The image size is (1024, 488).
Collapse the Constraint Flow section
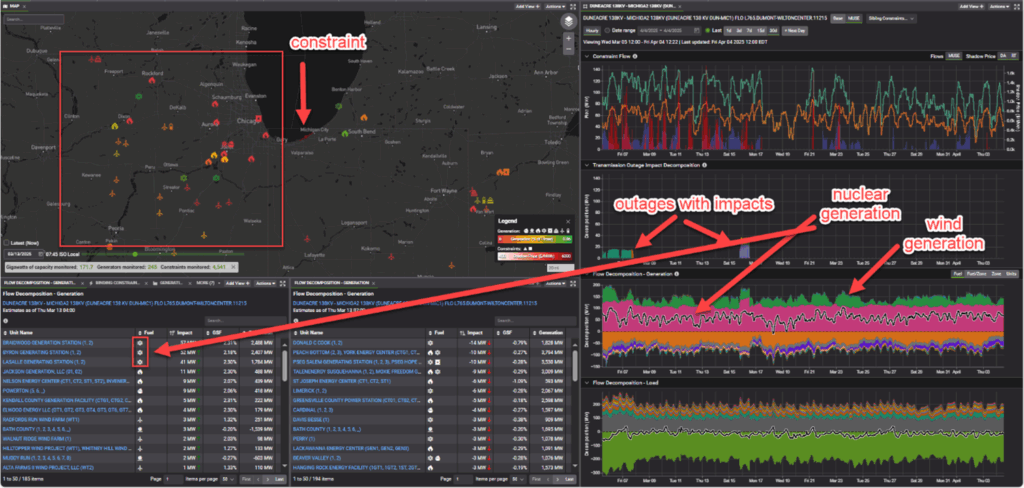586,56
